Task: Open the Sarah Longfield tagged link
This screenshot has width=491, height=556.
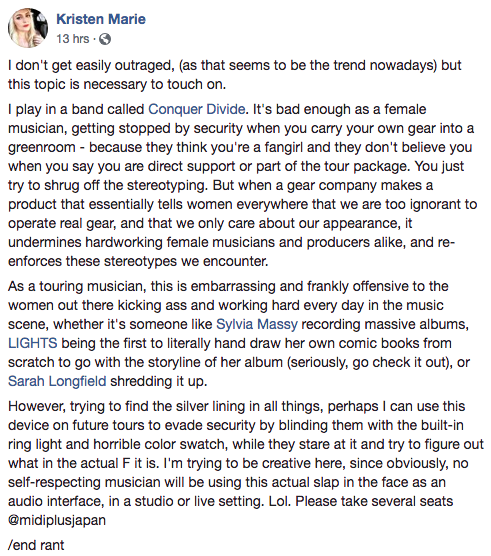Action: pyautogui.click(x=57, y=381)
